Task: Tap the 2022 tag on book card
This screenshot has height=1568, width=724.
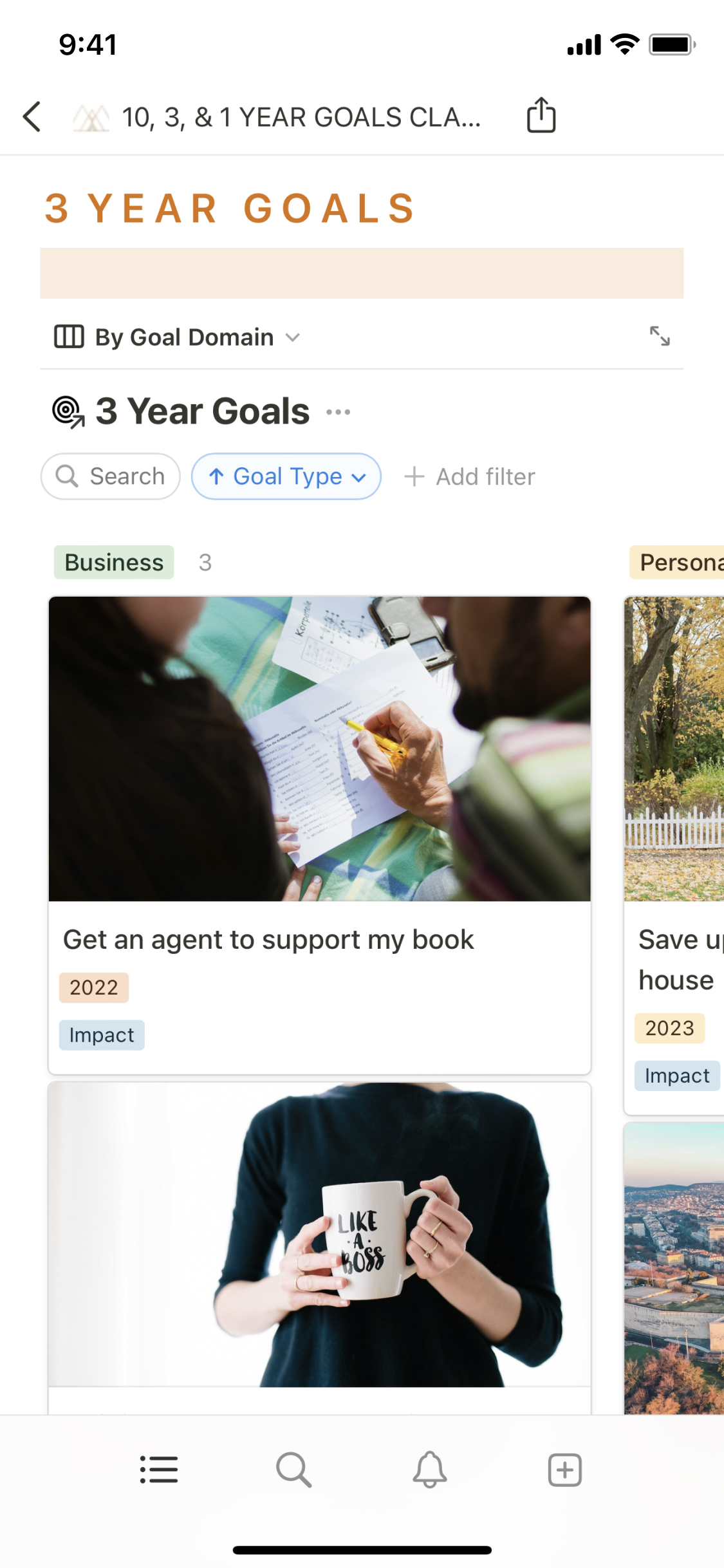Action: pos(94,987)
